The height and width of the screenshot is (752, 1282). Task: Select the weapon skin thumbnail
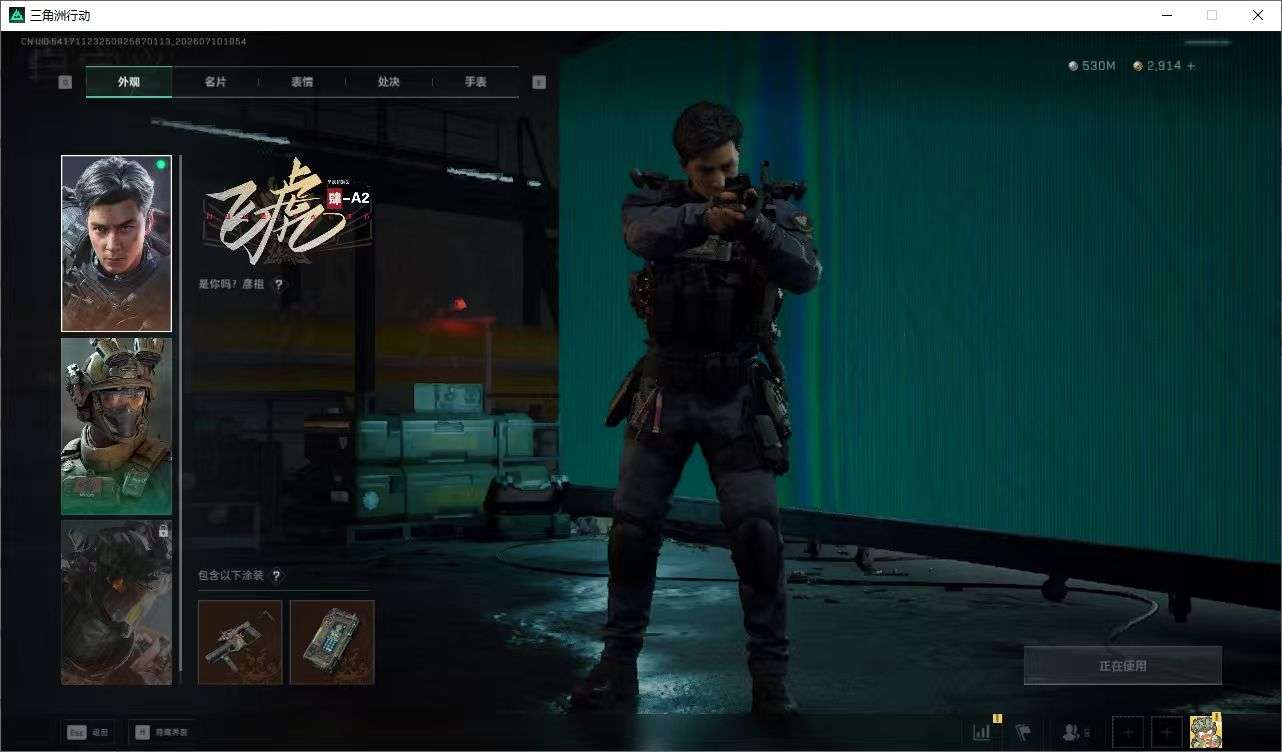point(240,642)
